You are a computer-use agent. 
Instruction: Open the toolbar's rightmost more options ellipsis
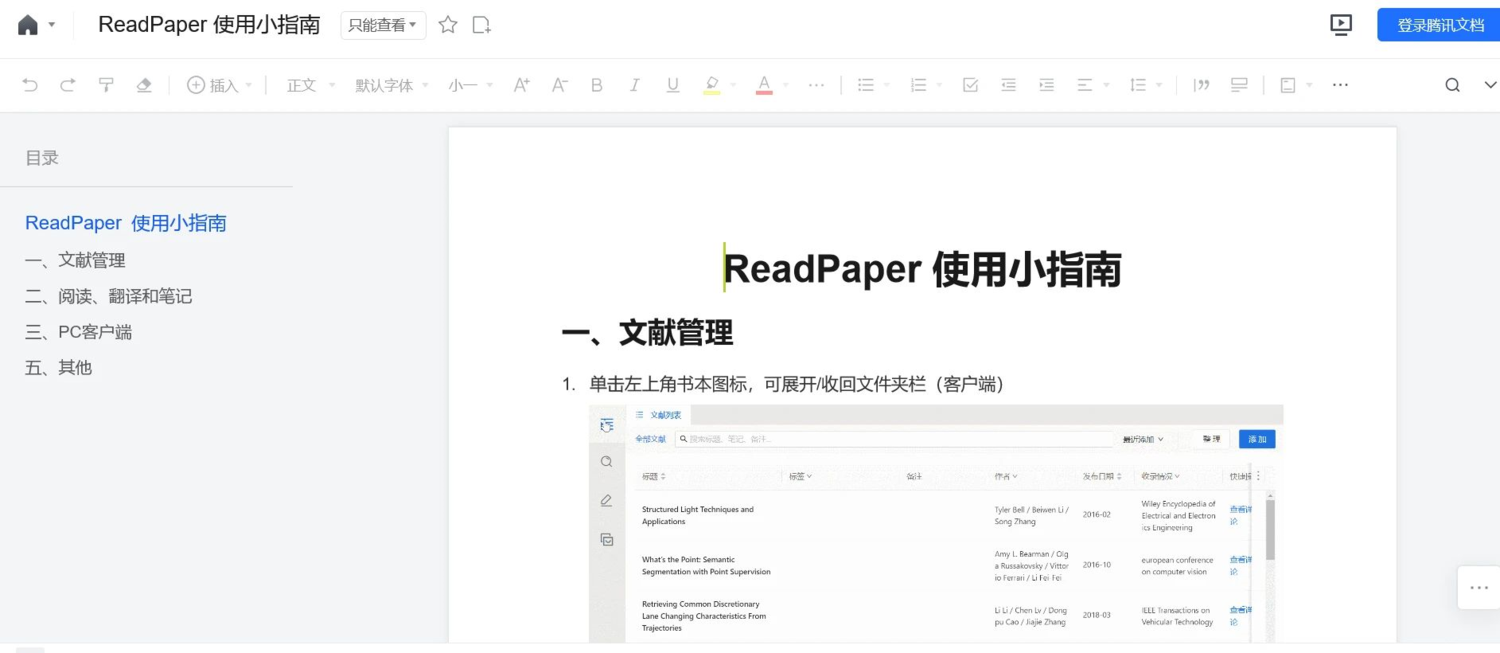coord(1341,85)
